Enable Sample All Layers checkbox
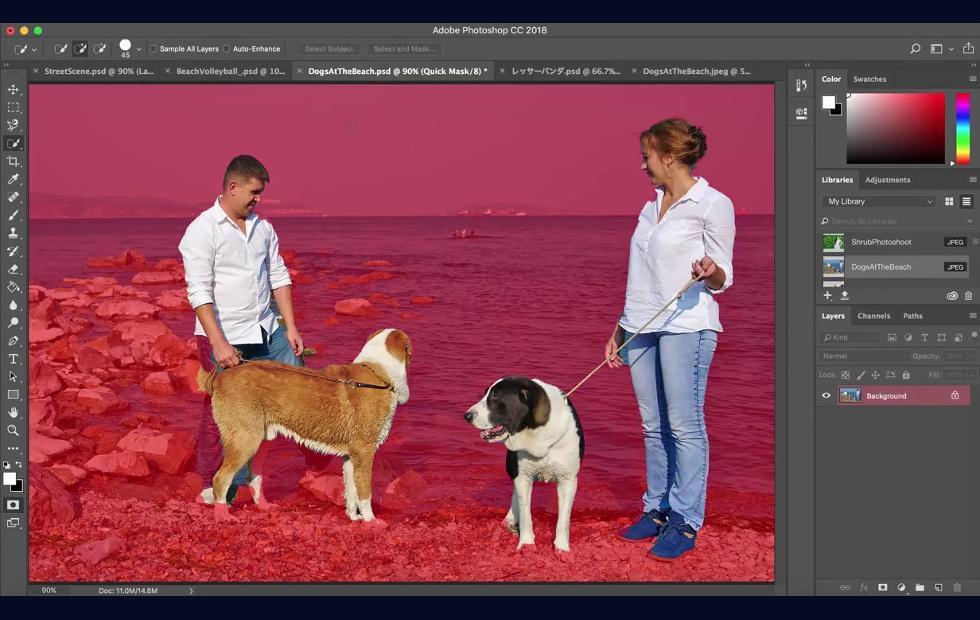 click(153, 49)
